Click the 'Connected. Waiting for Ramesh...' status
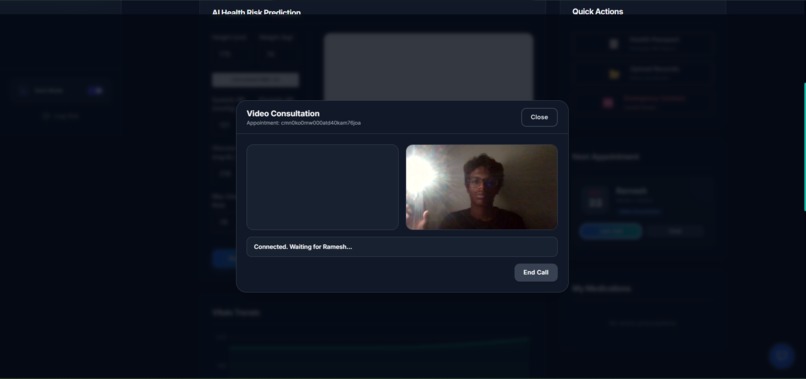 tap(402, 247)
